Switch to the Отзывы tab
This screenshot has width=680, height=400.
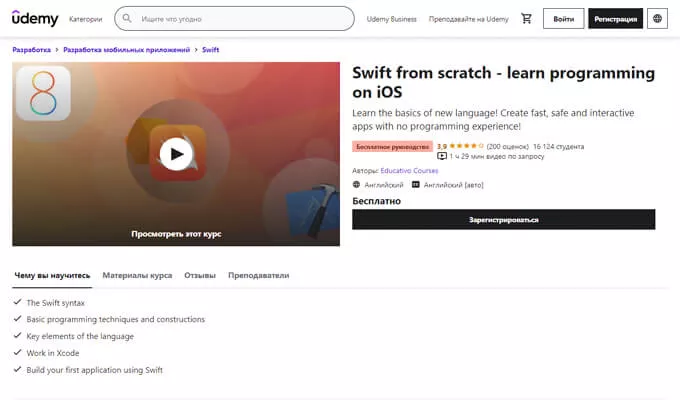(x=200, y=275)
